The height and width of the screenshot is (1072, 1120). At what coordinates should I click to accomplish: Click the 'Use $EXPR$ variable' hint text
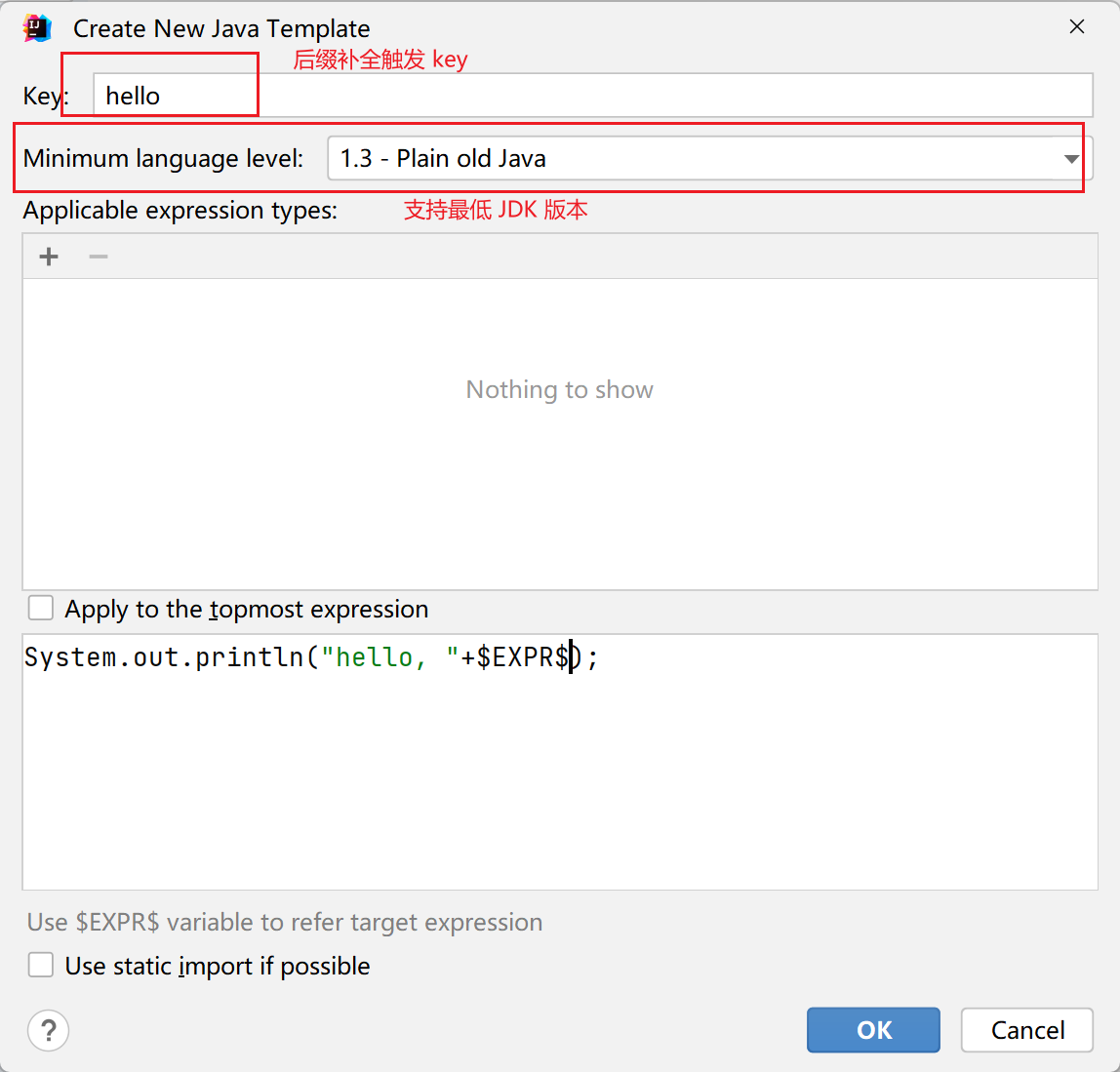click(x=285, y=923)
